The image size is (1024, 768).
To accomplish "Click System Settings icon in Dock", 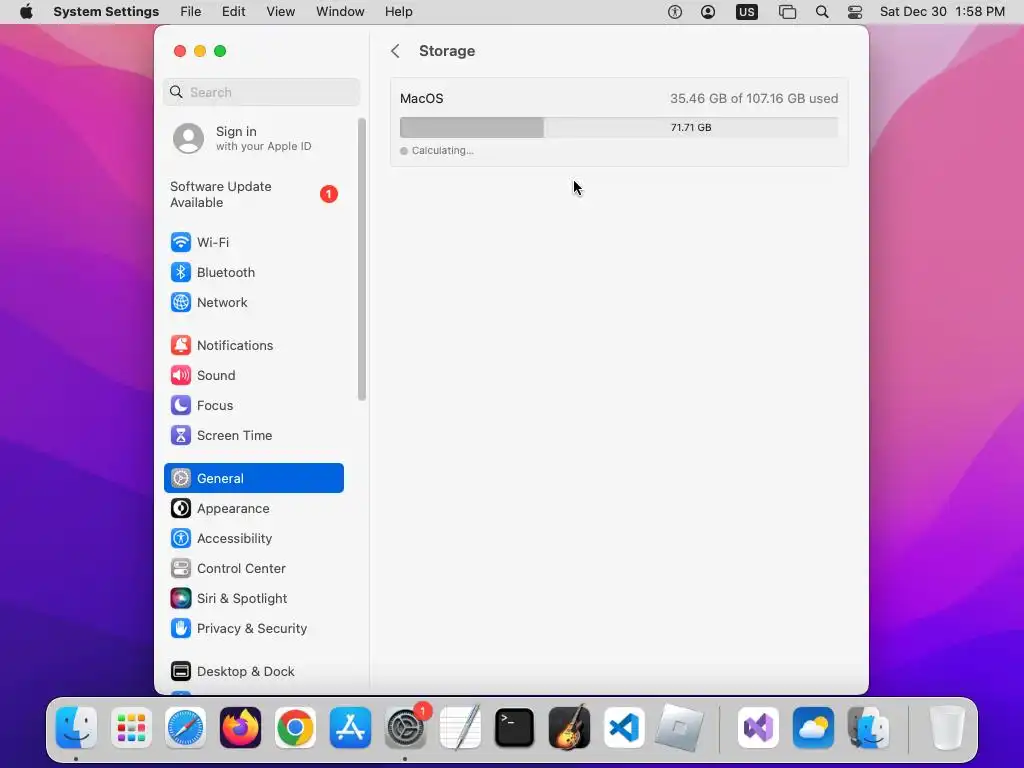I will [x=405, y=728].
